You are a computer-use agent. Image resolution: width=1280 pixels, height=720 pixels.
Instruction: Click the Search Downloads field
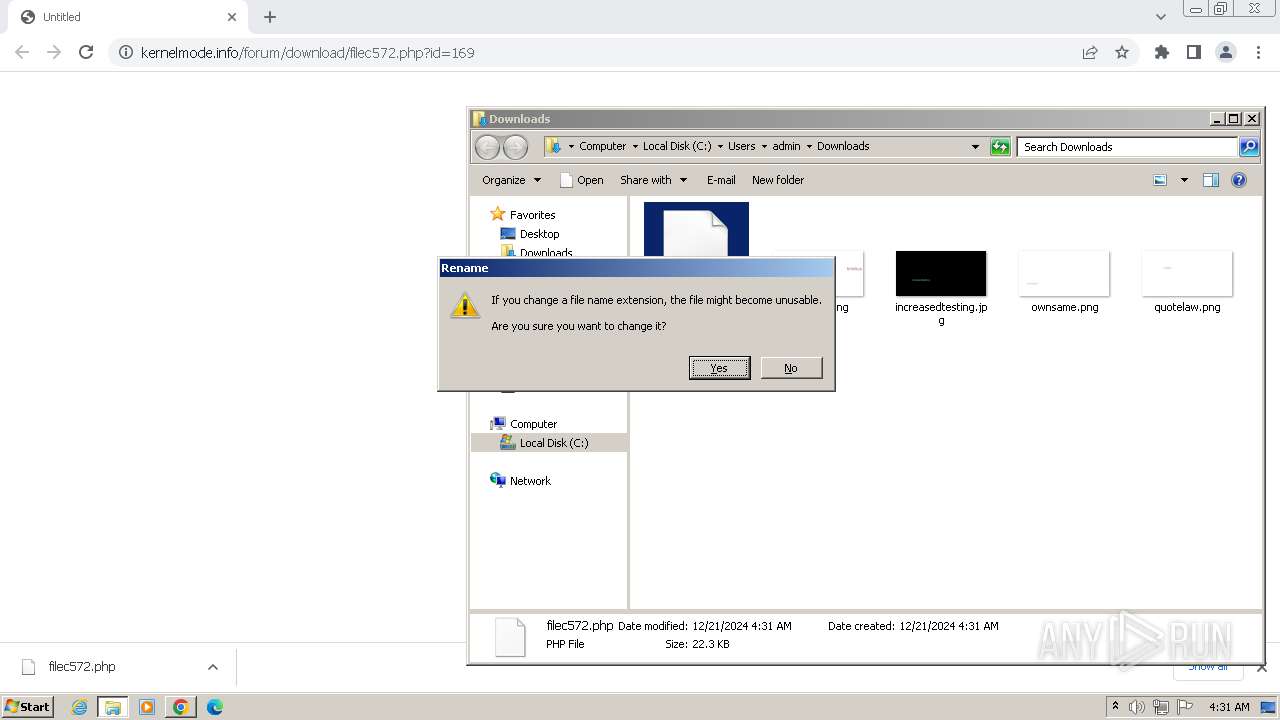coord(1127,147)
